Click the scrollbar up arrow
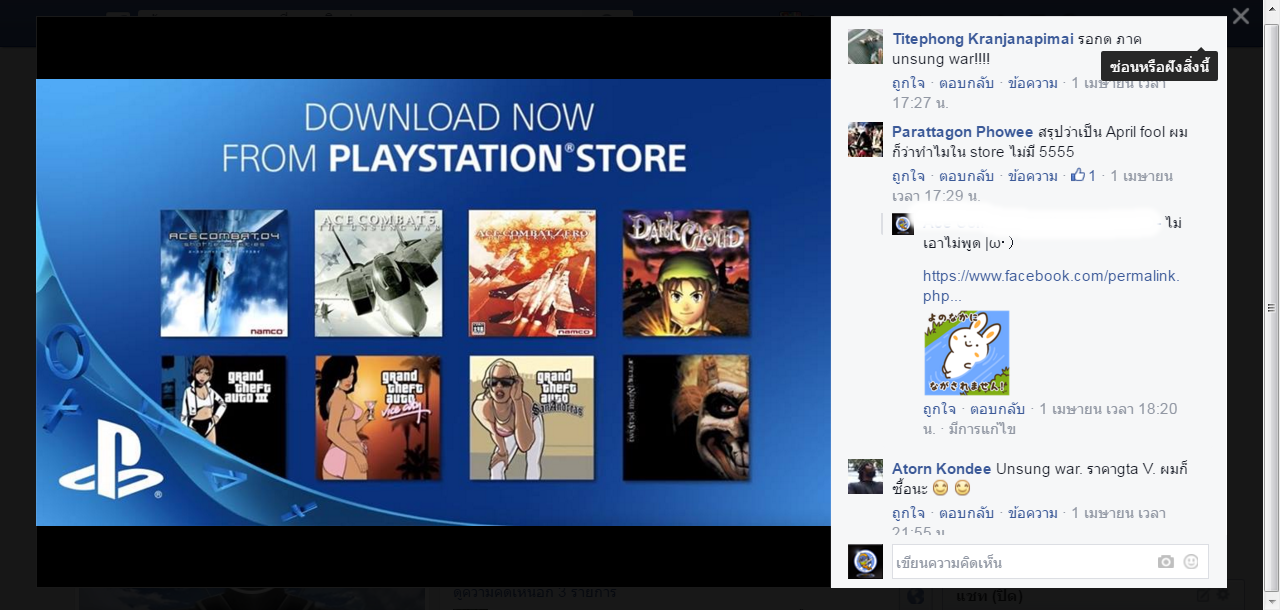 tap(1272, 8)
